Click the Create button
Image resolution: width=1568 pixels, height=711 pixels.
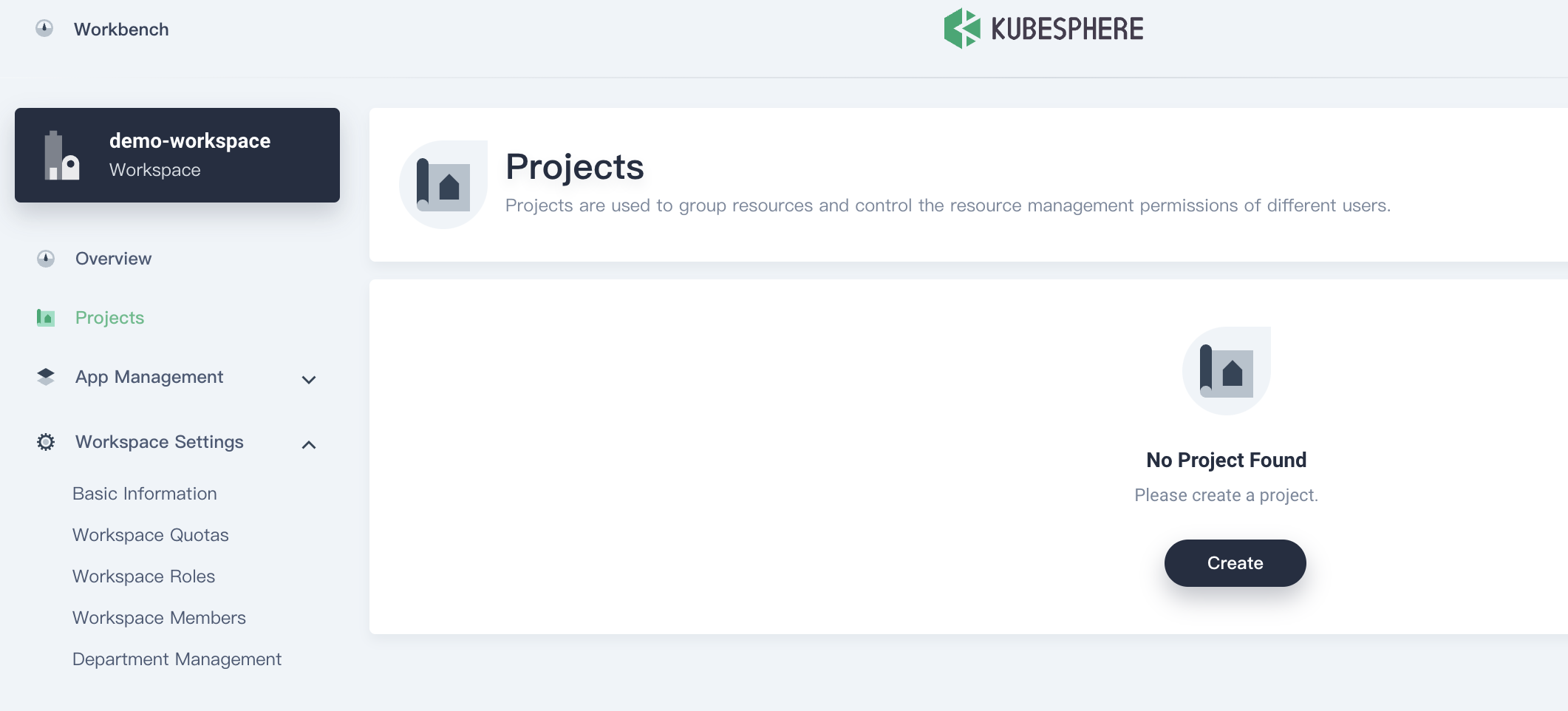(1234, 562)
